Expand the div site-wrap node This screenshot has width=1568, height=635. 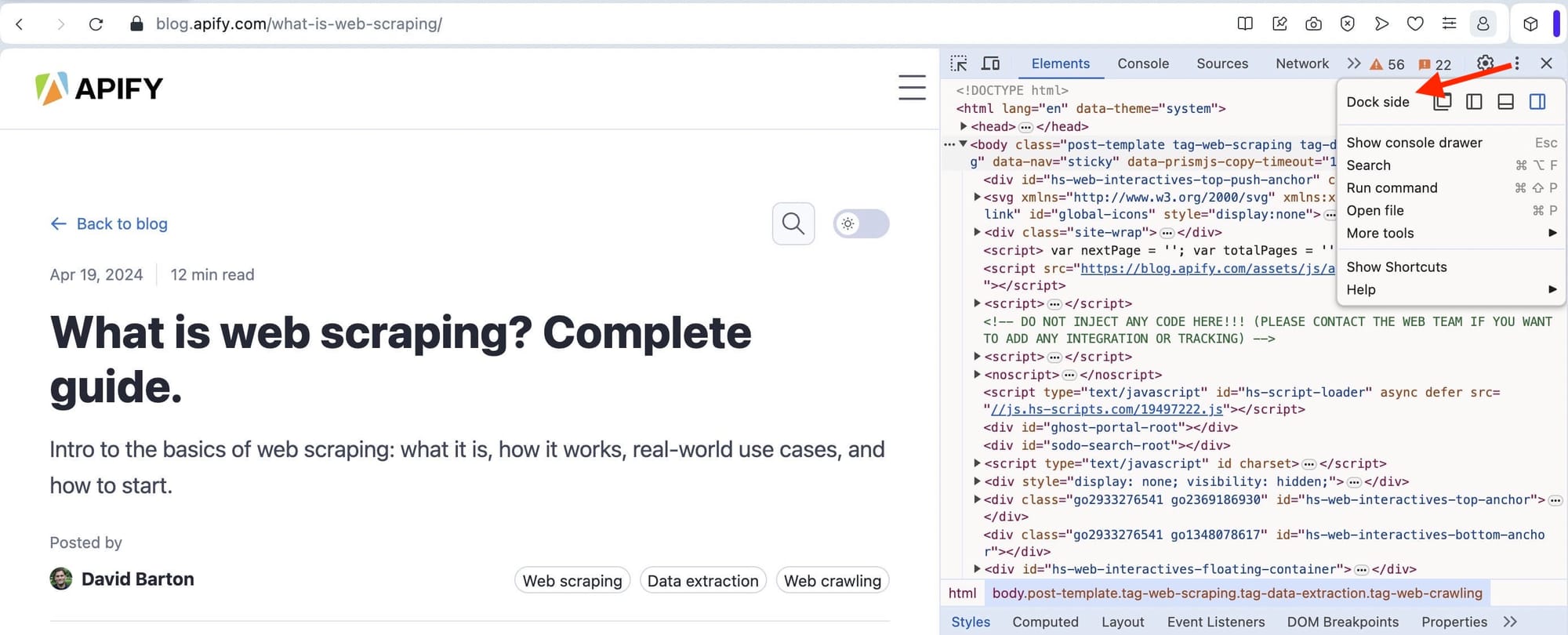[977, 232]
